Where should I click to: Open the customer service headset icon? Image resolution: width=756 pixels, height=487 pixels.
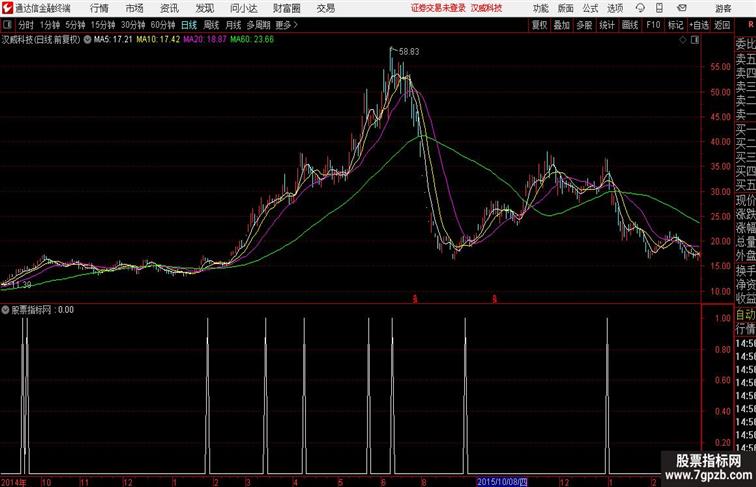pyautogui.click(x=640, y=8)
